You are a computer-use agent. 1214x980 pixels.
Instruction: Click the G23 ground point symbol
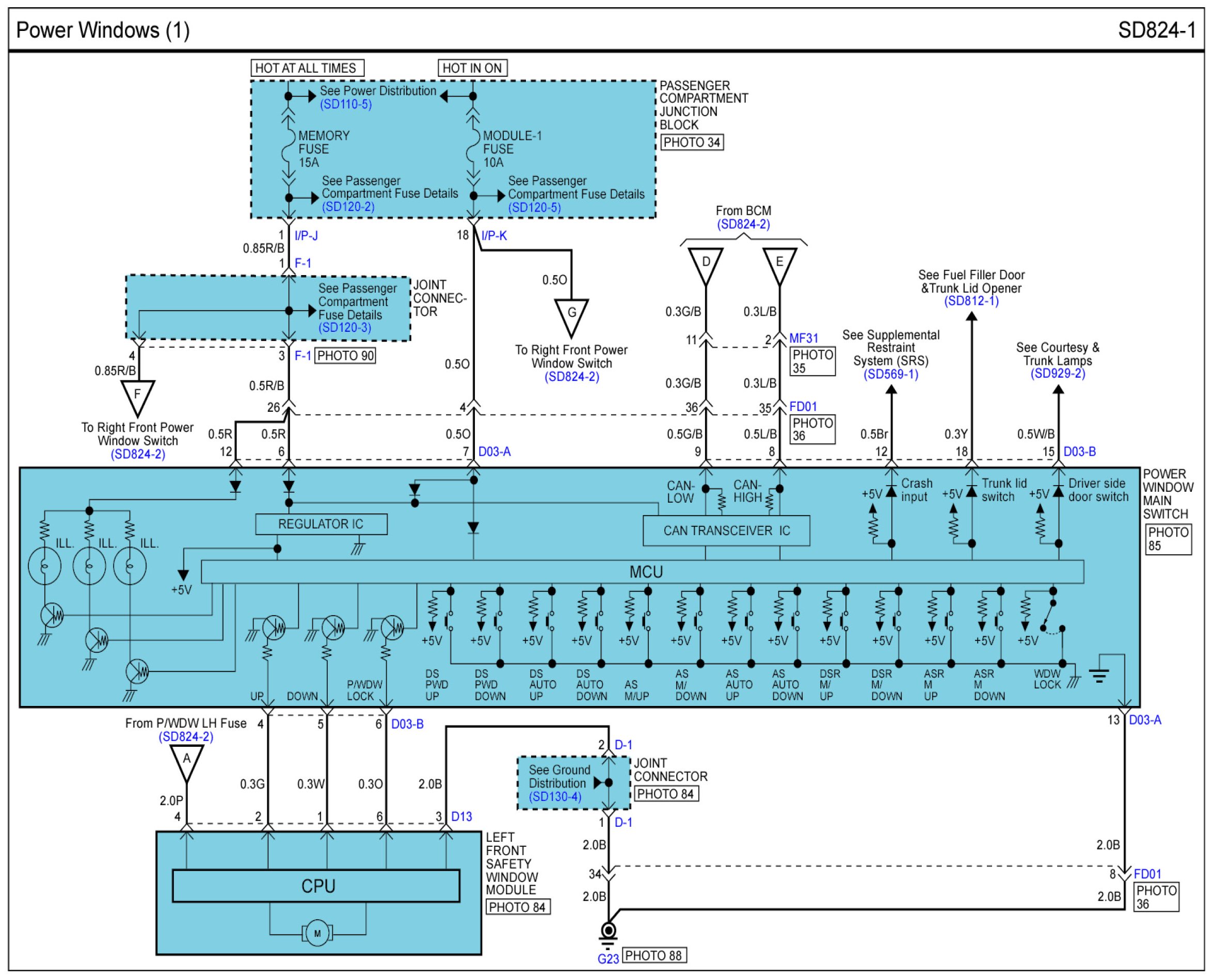coord(608,930)
